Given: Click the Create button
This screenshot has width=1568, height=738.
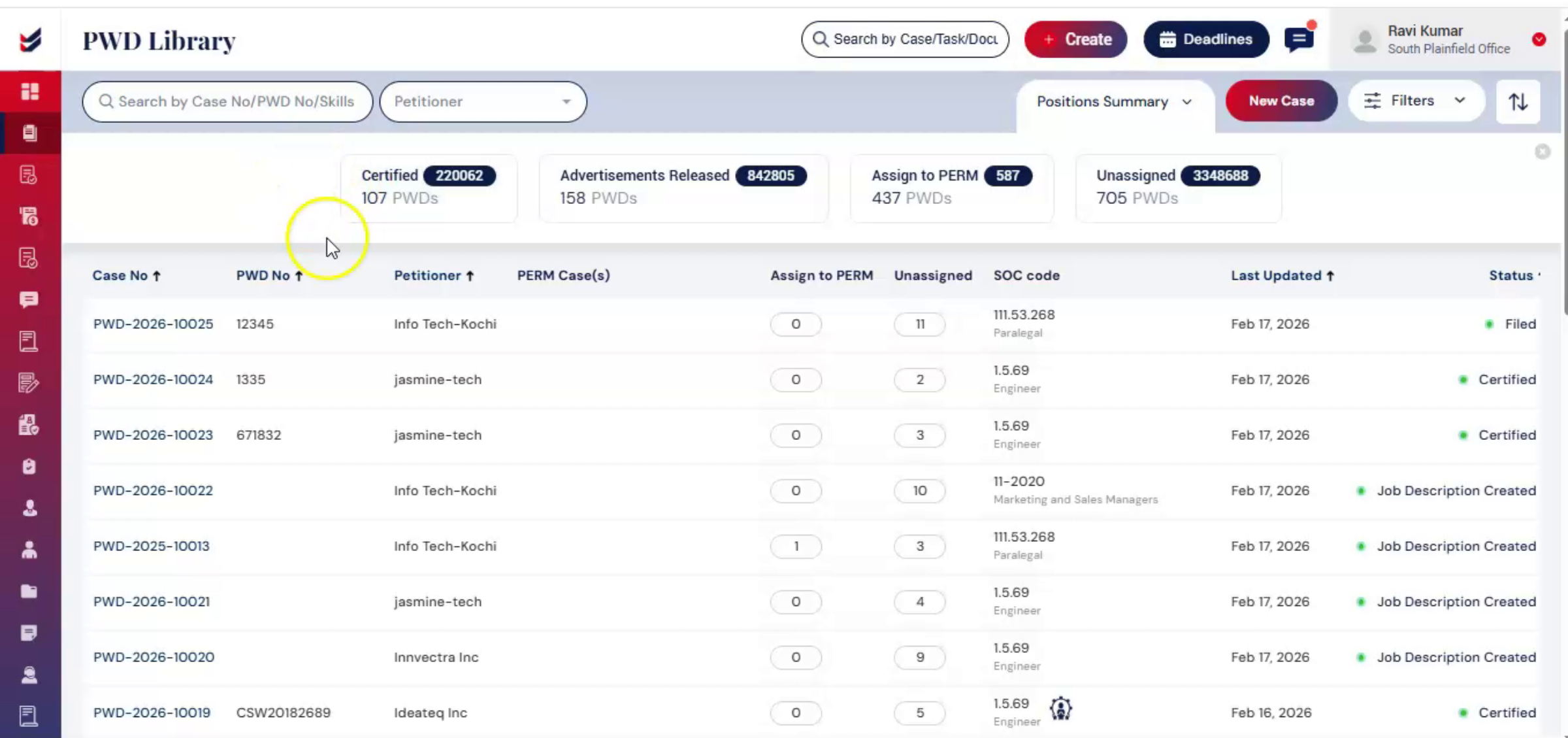Looking at the screenshot, I should 1075,39.
